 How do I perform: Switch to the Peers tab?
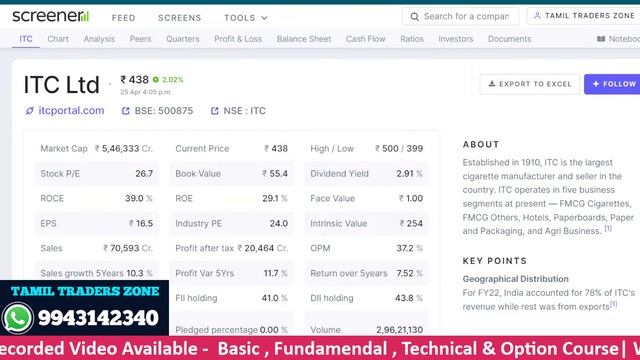(140, 39)
